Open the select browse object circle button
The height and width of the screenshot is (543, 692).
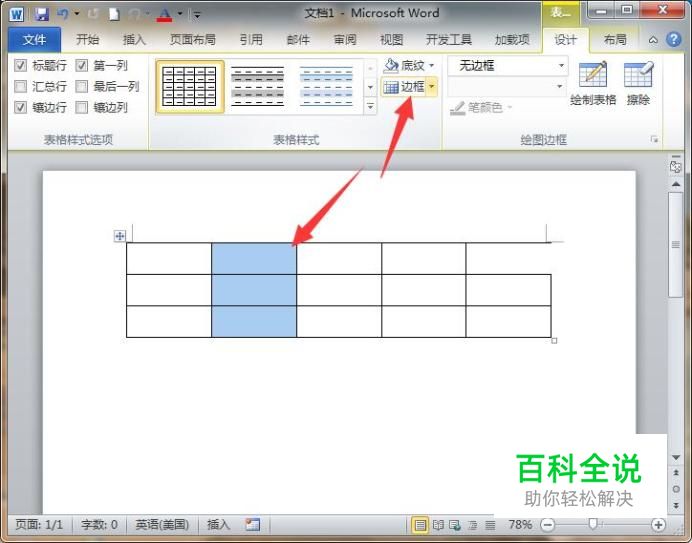[x=676, y=489]
